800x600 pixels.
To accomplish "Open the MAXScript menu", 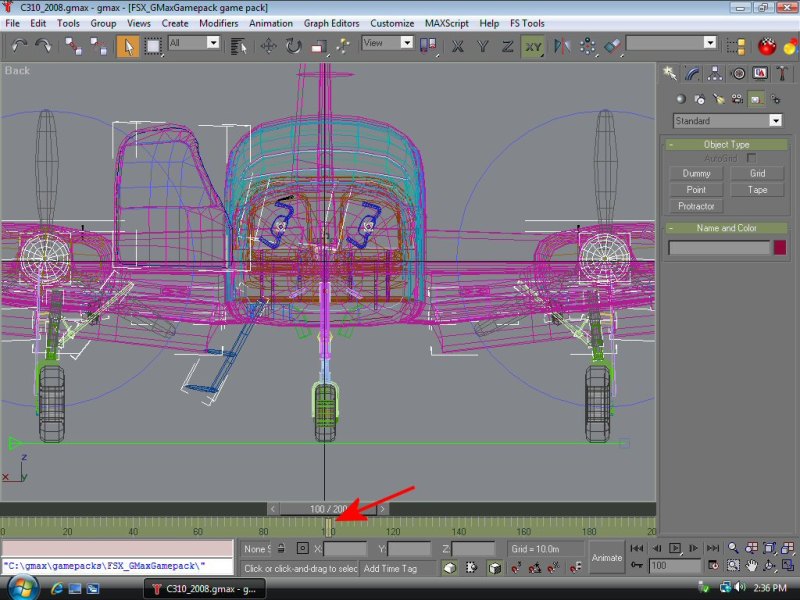I will (x=446, y=23).
